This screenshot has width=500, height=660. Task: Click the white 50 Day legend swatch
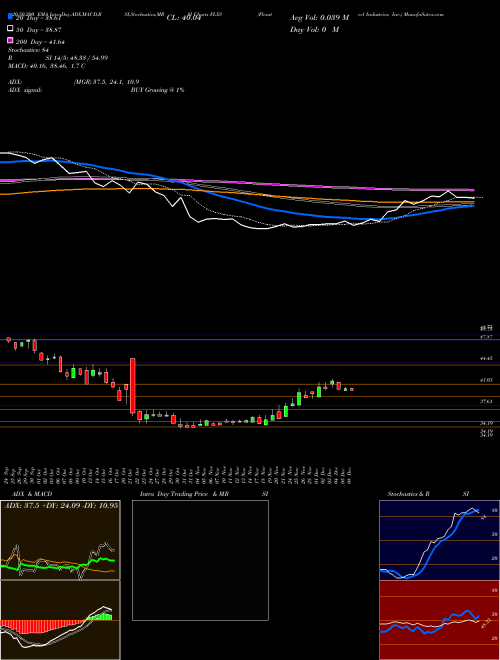[x=10, y=29]
